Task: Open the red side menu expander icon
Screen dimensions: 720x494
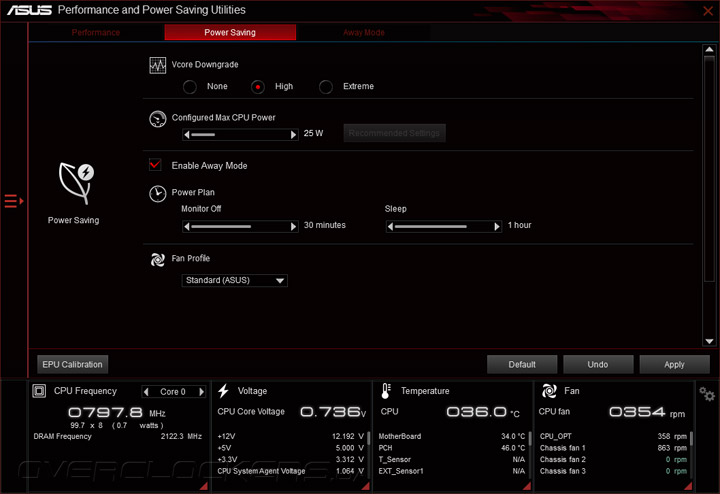Action: (x=14, y=201)
